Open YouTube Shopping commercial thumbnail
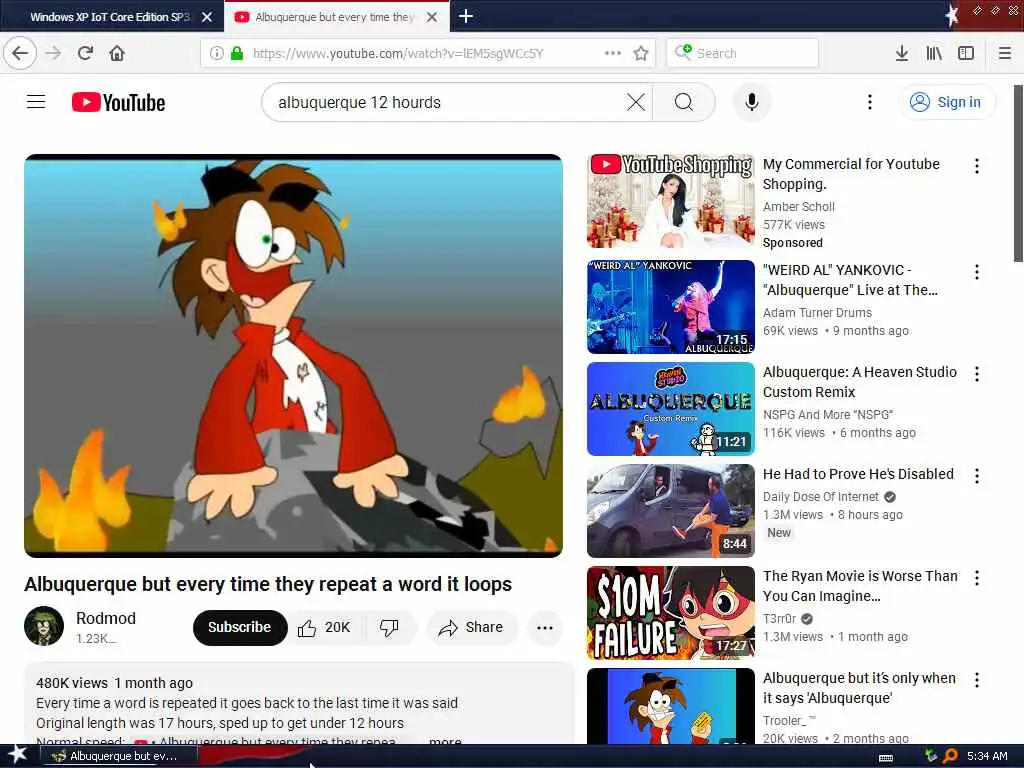1024x768 pixels. coord(671,201)
